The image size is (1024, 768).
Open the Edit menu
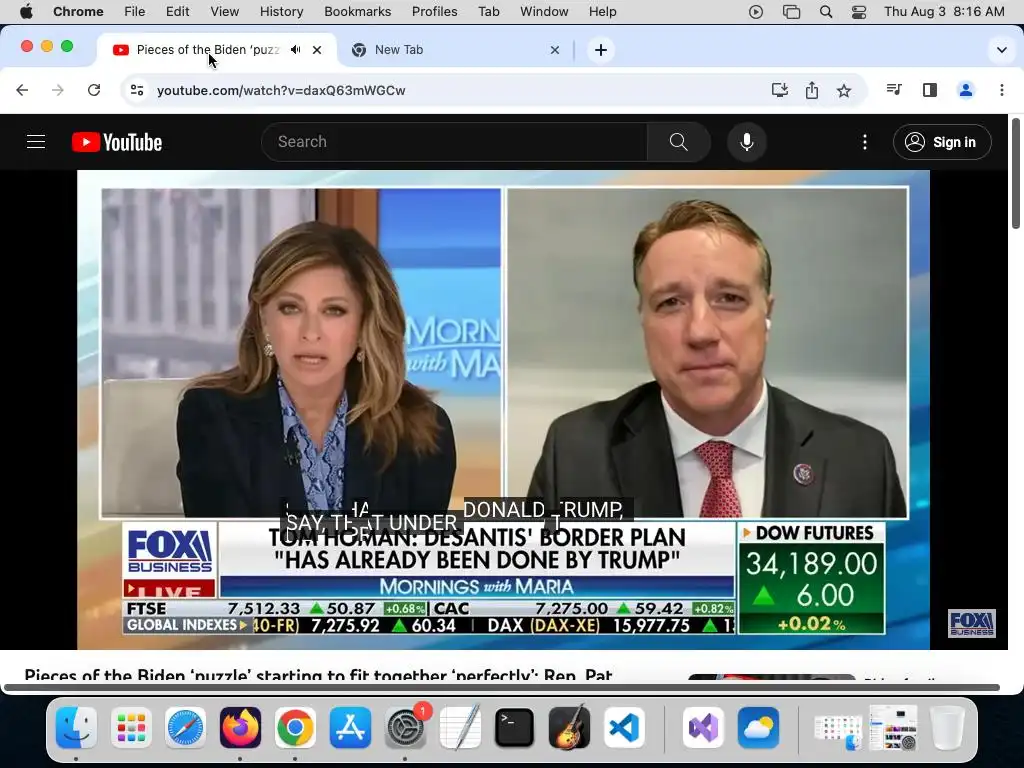pos(177,11)
